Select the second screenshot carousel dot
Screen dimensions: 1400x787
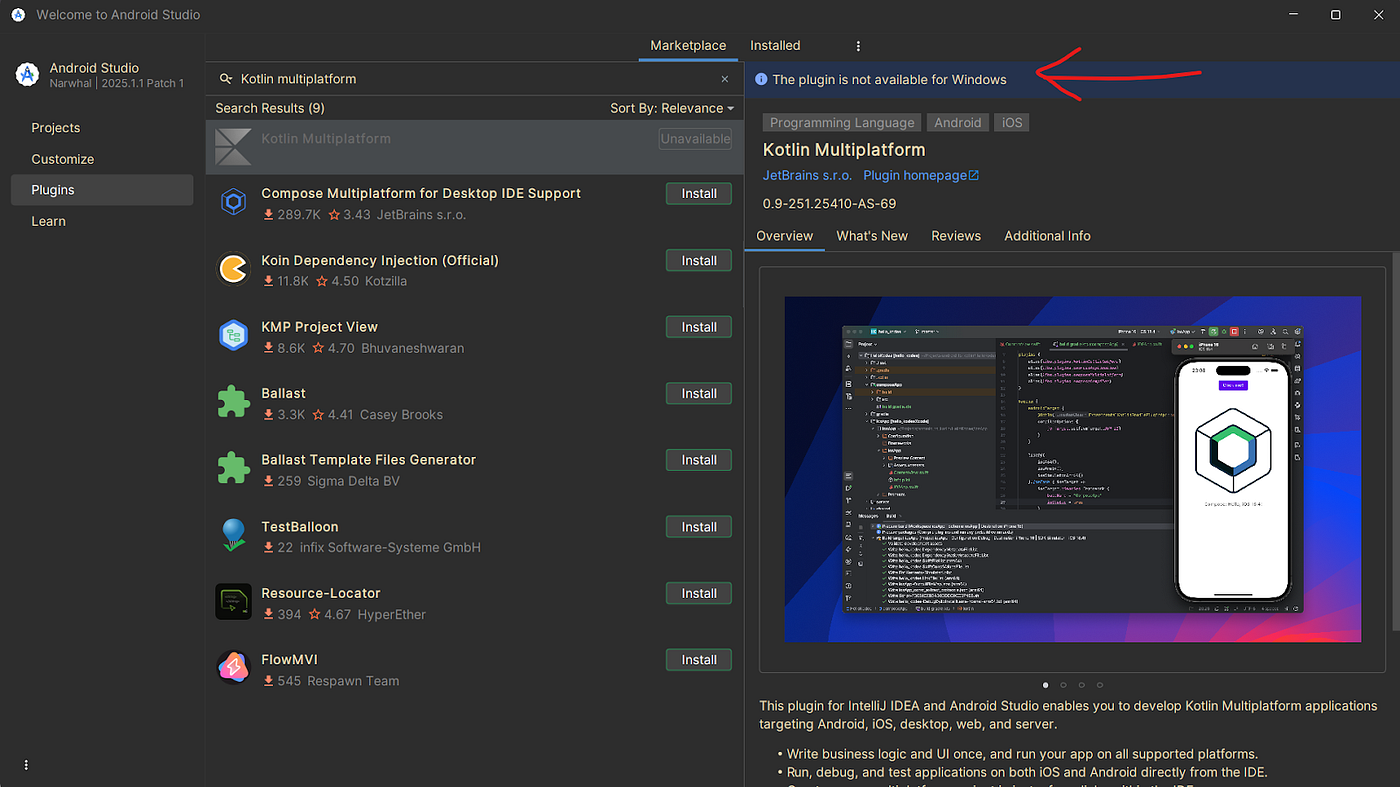[x=1063, y=685]
